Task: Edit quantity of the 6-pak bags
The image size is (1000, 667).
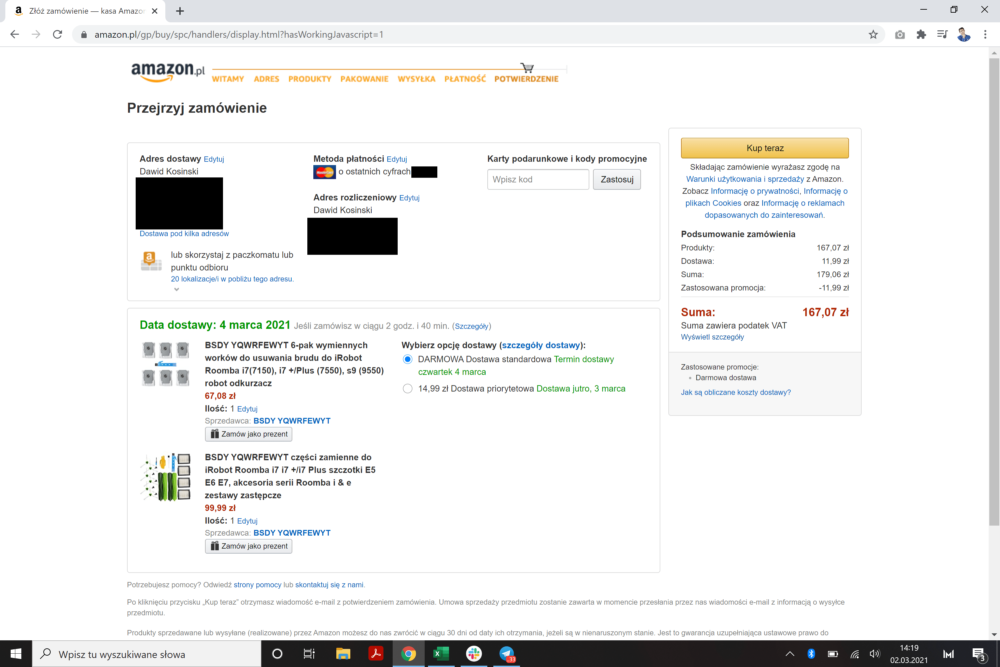Action: coord(247,409)
